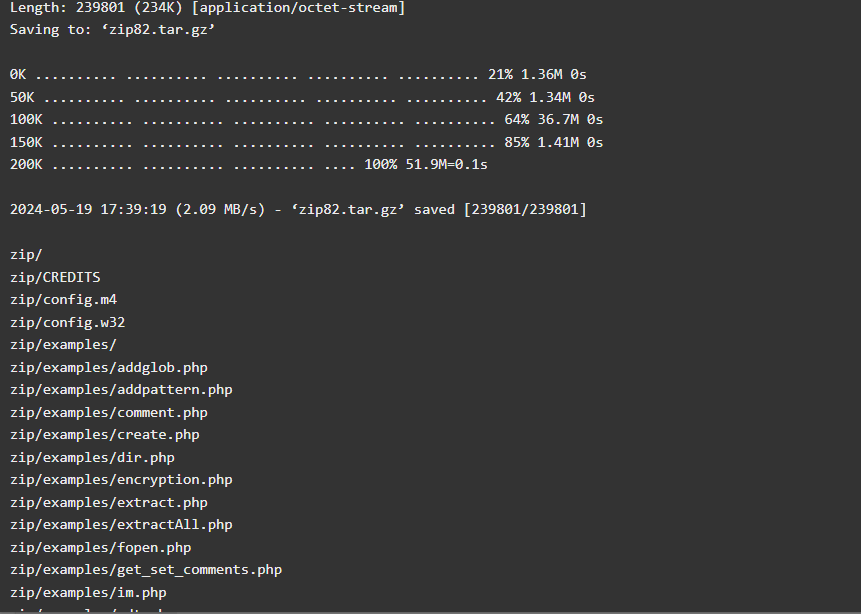Click the 100K 64% progress line
Image resolution: width=861 pixels, height=614 pixels.
(x=306, y=120)
